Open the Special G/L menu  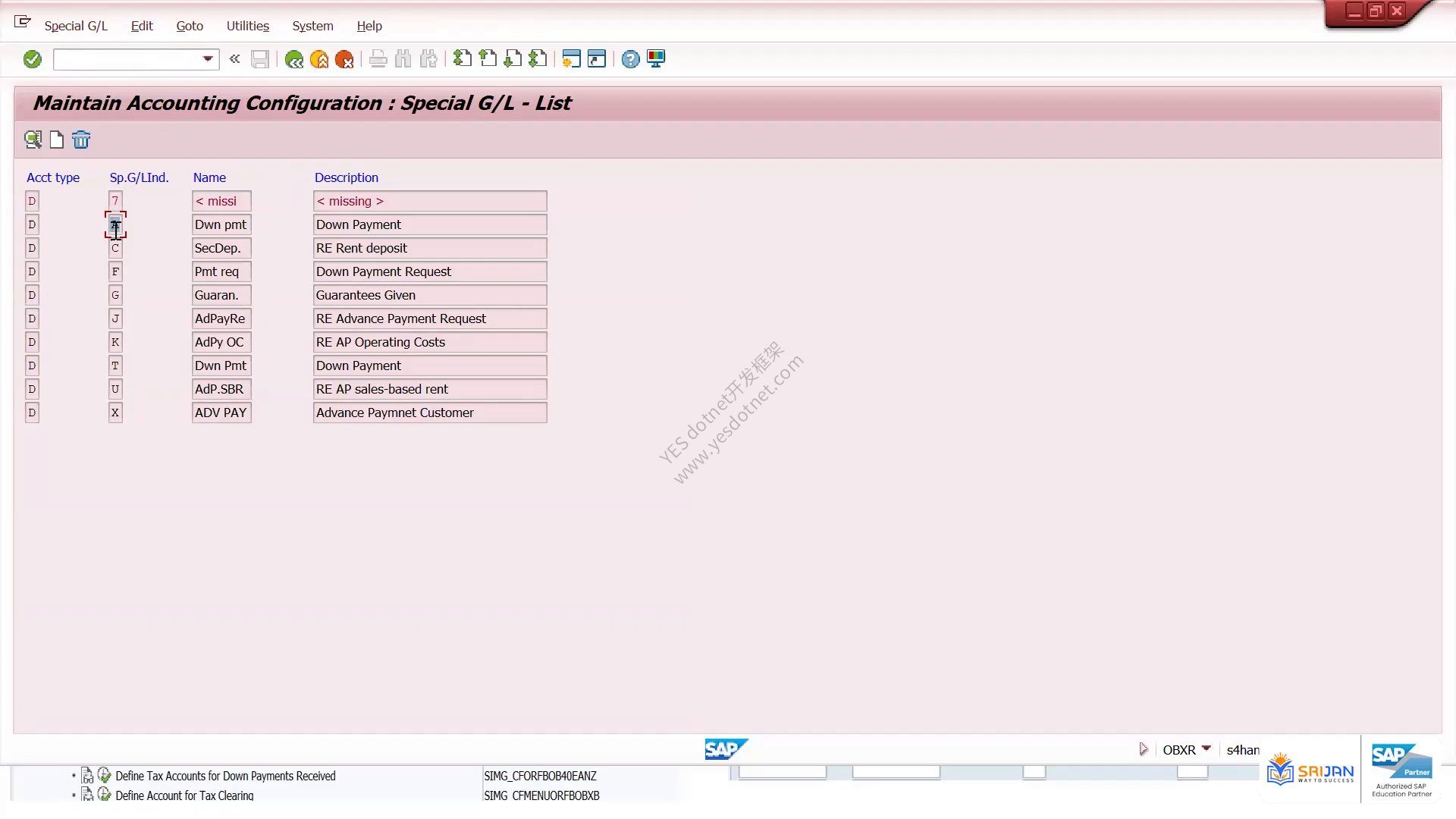[x=76, y=26]
